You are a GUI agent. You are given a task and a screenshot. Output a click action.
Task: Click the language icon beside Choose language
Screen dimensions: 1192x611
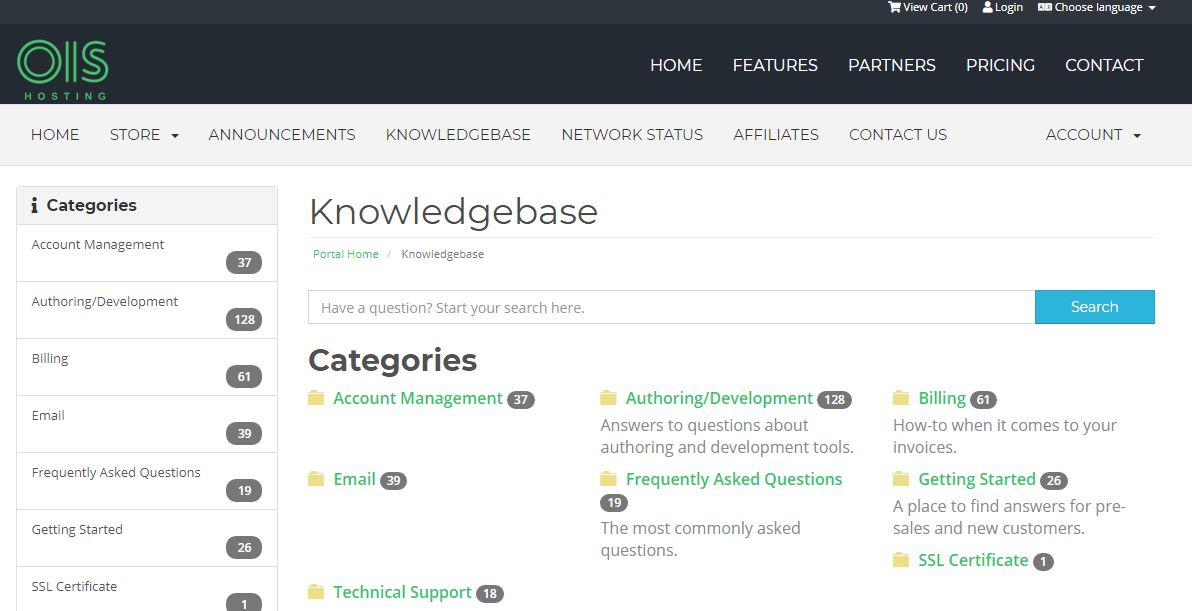pyautogui.click(x=1045, y=7)
